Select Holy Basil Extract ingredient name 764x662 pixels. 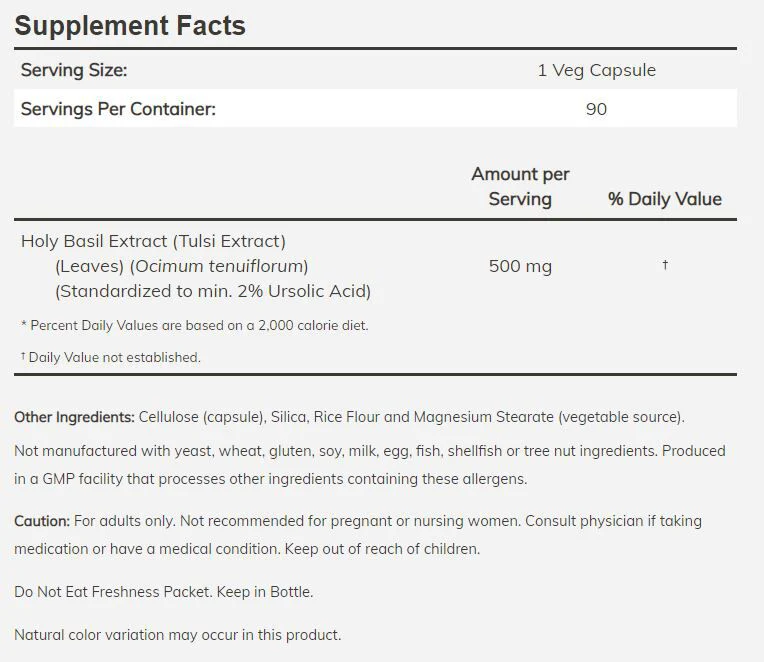pyautogui.click(x=94, y=241)
